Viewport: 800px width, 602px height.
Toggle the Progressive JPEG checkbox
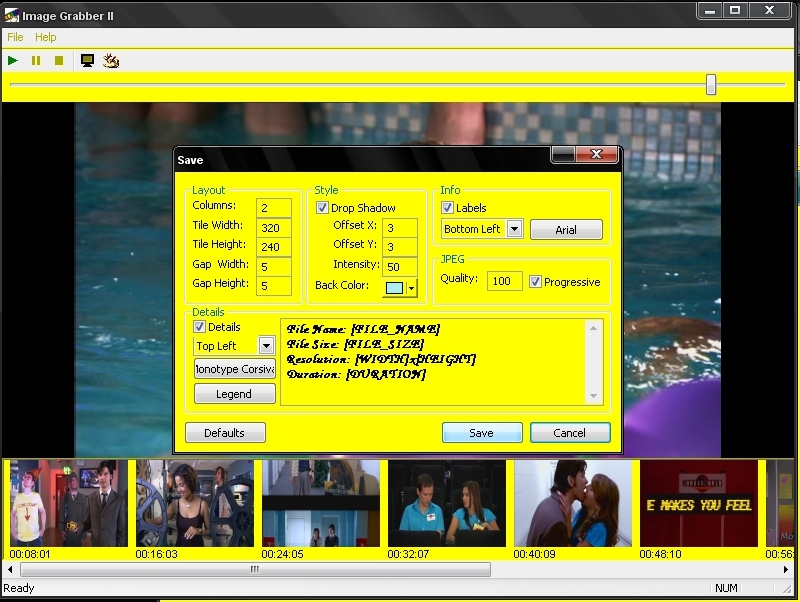(535, 282)
